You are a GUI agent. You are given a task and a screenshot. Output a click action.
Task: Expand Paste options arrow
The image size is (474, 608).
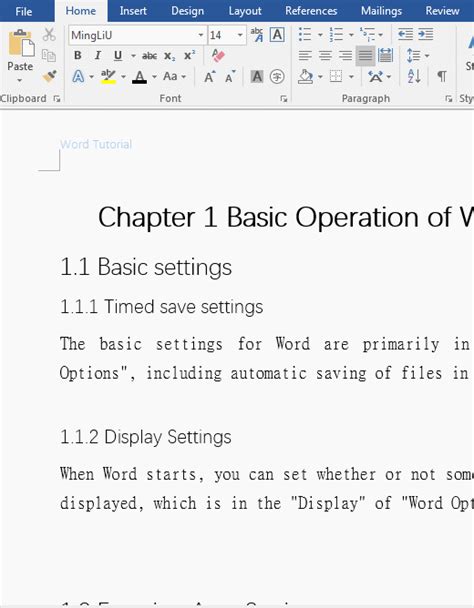[19, 80]
